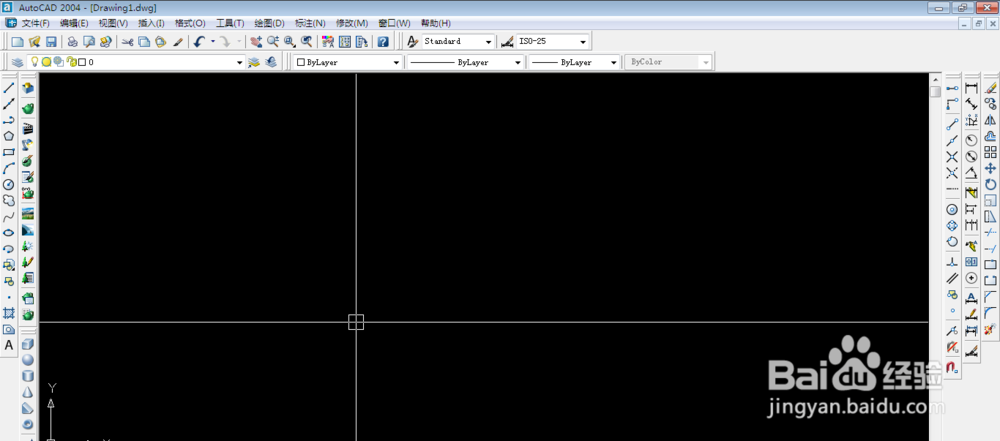Open Layer Properties Manager

(x=17, y=62)
